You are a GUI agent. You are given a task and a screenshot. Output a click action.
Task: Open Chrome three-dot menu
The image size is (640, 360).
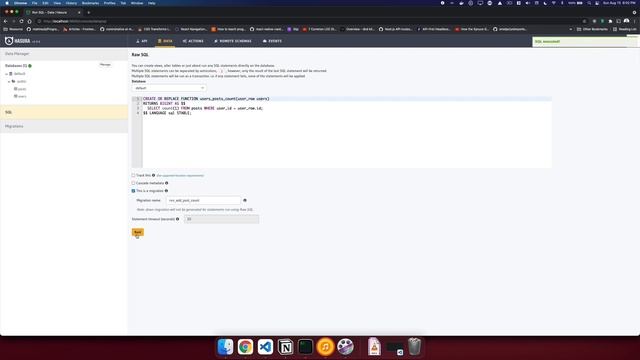[x=634, y=21]
